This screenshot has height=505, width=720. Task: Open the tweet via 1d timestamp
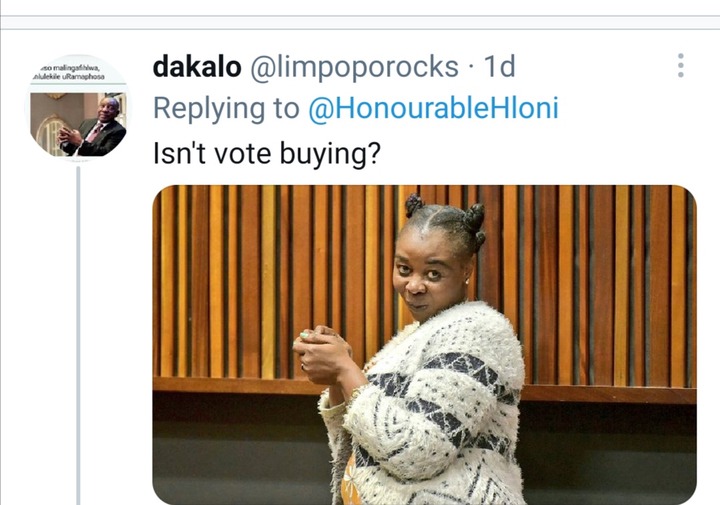(500, 67)
